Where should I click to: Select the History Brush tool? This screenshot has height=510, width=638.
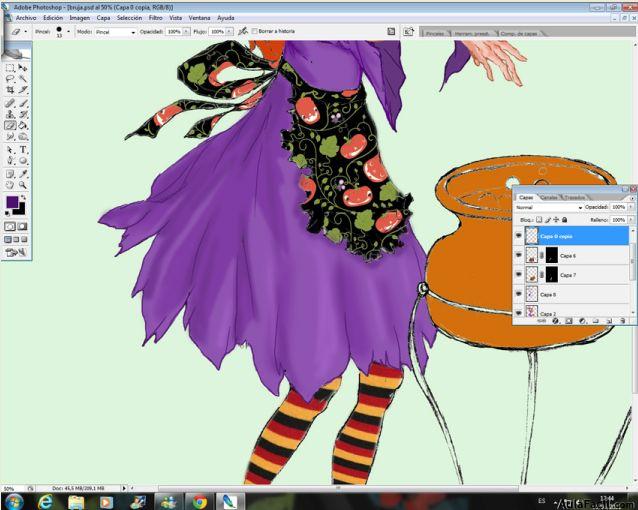pos(23,114)
